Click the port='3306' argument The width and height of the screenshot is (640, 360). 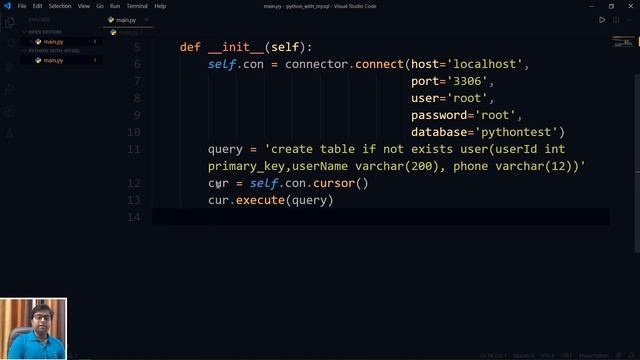[449, 81]
